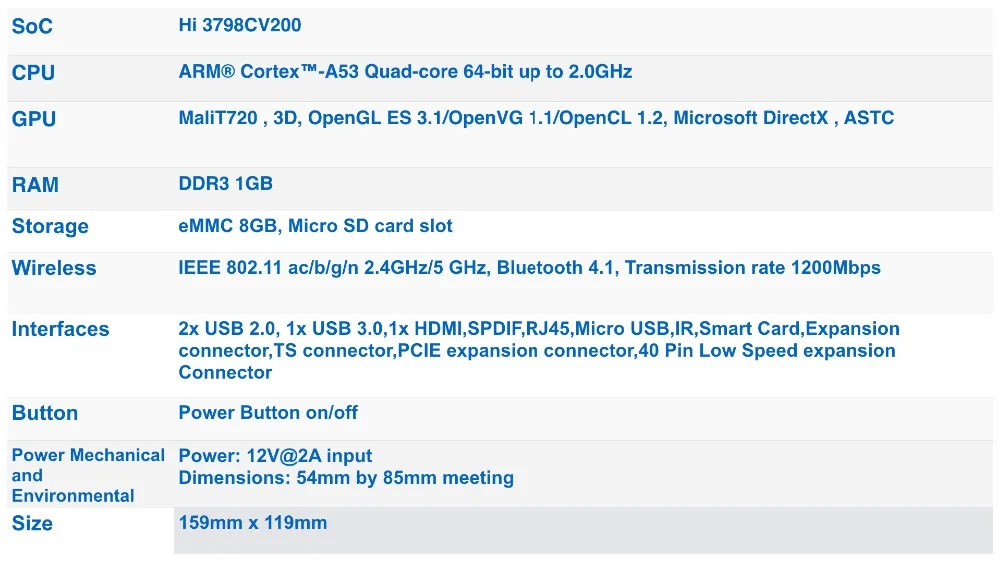
Task: Select the CPU row label
Action: click(33, 73)
